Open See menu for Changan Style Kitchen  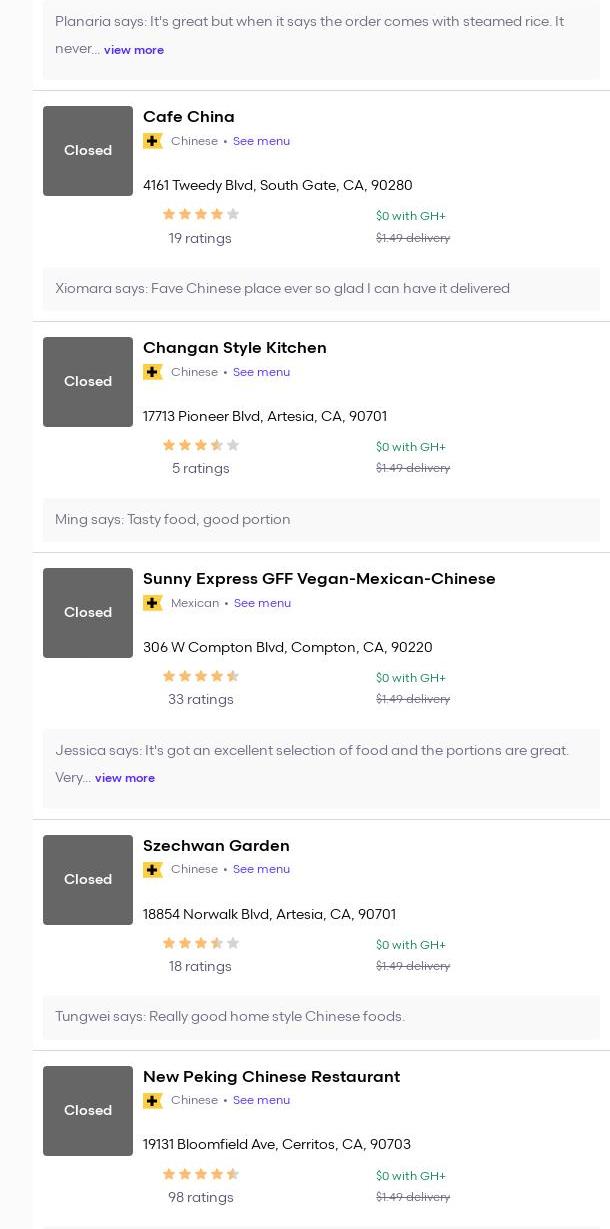[x=261, y=372]
